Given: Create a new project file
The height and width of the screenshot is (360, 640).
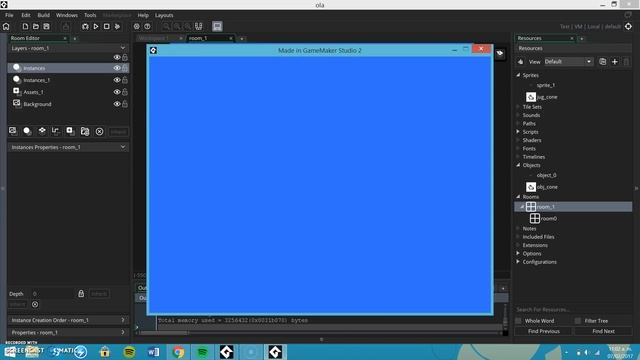Looking at the screenshot, I should click(25, 27).
